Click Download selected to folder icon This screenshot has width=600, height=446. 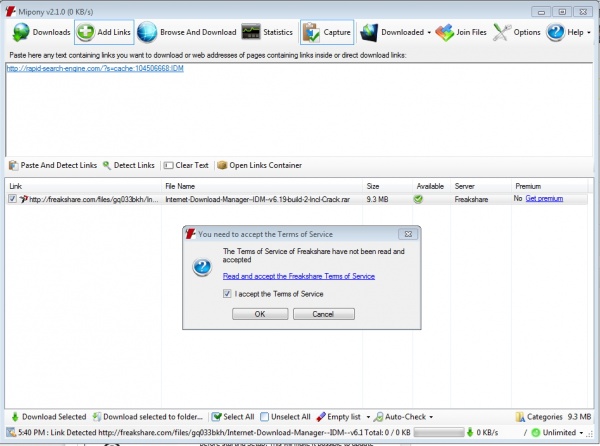[97, 417]
